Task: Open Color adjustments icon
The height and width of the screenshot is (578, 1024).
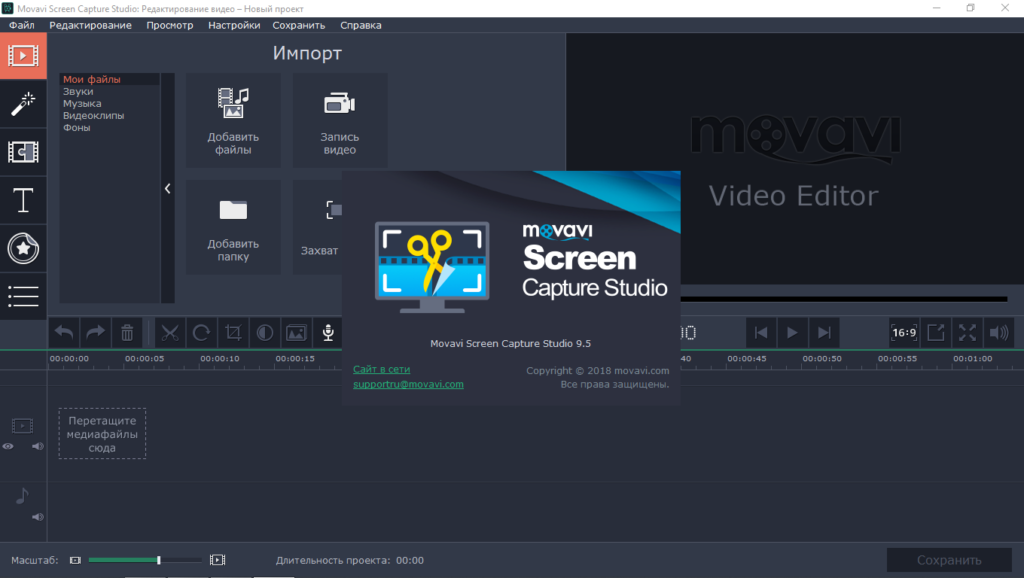Action: tap(264, 332)
